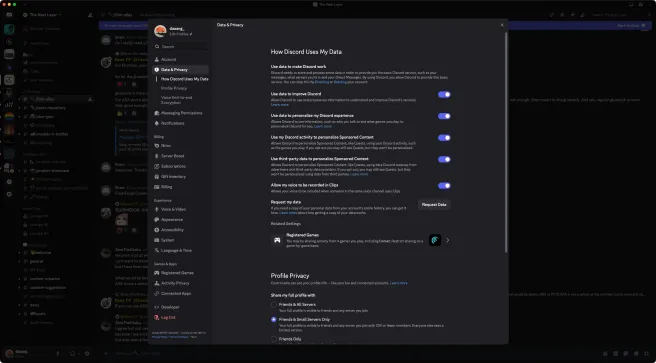The height and width of the screenshot is (363, 656).
Task: Click the controller icon in Related Settings
Action: pos(277,240)
